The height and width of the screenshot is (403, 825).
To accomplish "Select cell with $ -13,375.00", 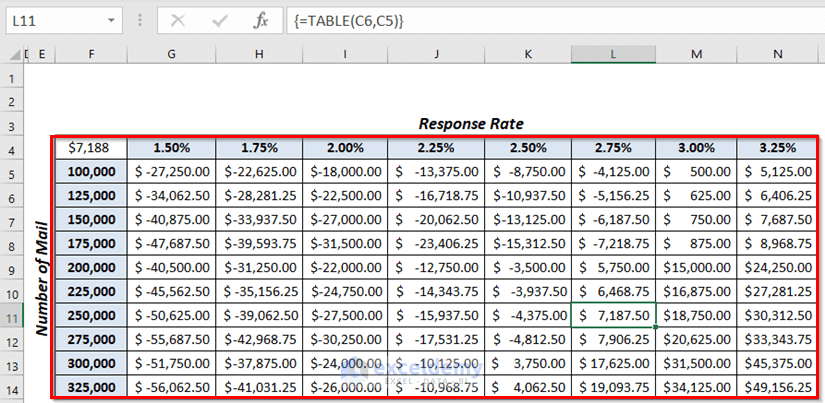I will [436, 172].
